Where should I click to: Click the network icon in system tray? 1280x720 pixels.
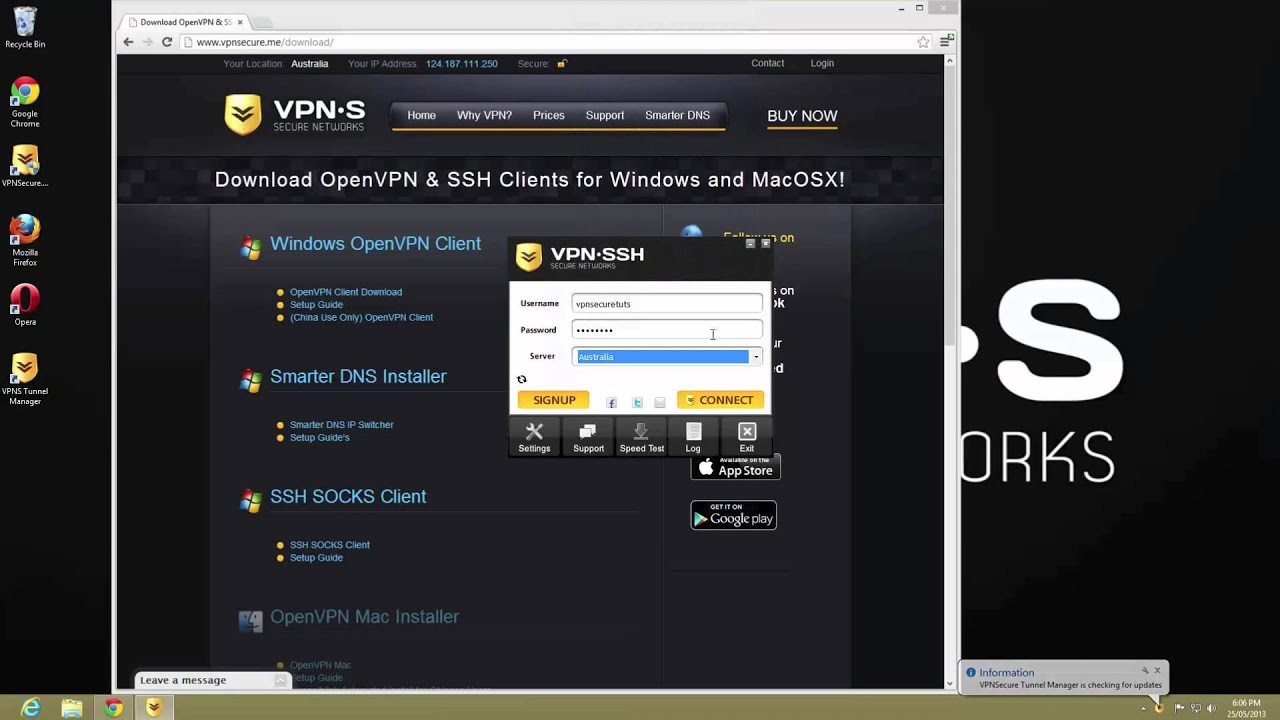[x=1194, y=708]
